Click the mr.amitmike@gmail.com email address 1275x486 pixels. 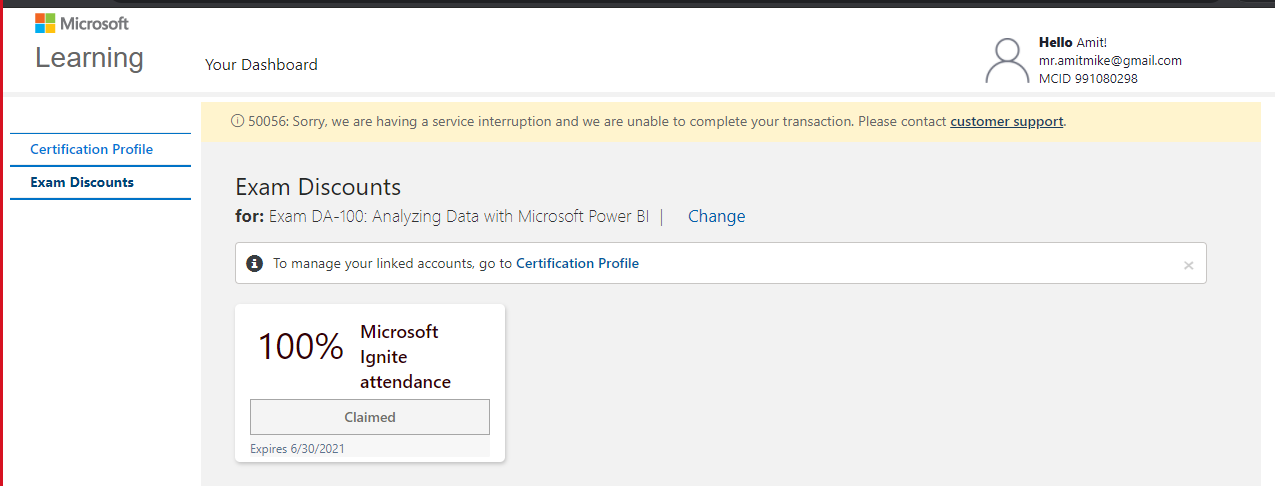coord(1110,60)
